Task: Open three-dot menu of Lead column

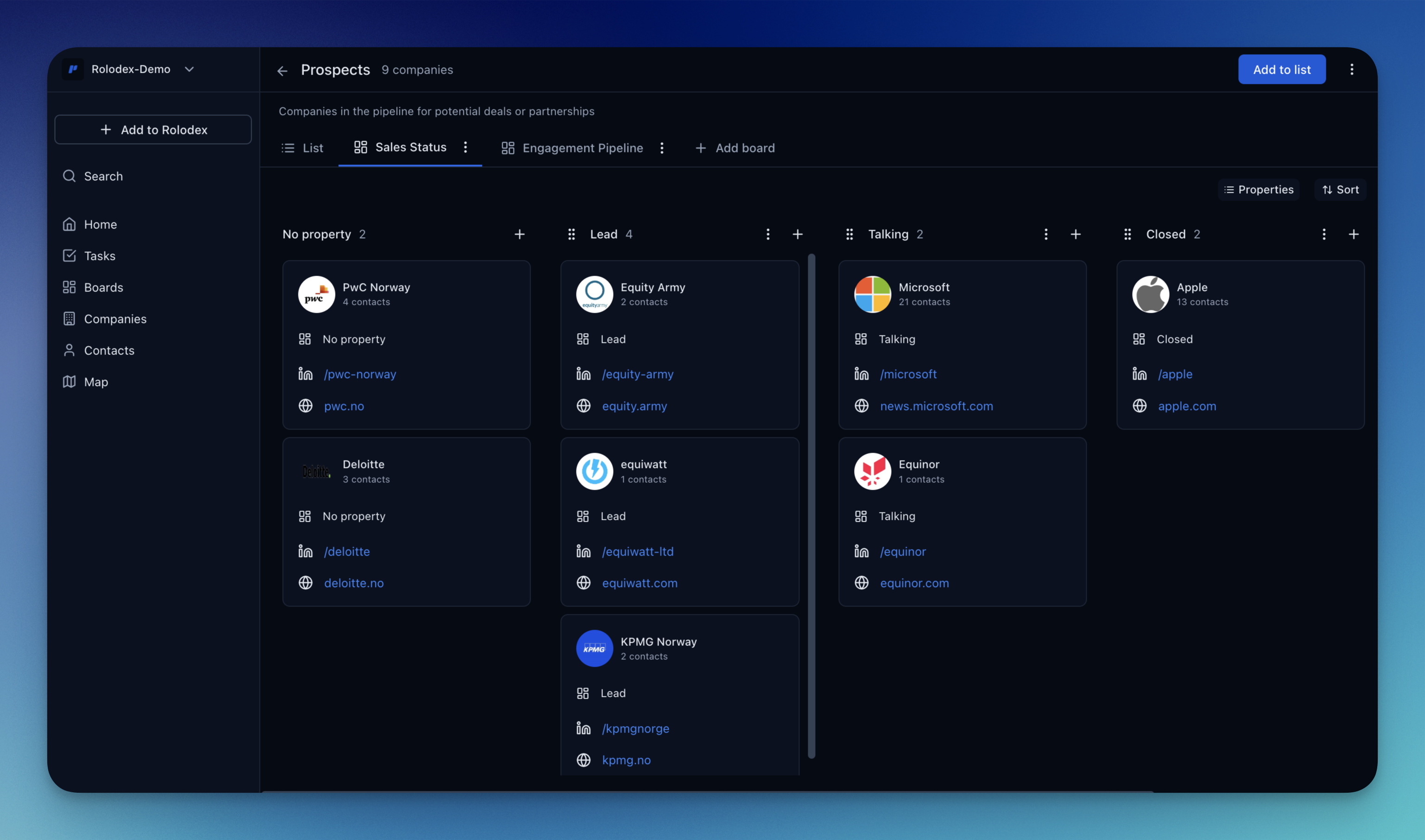Action: click(x=768, y=234)
